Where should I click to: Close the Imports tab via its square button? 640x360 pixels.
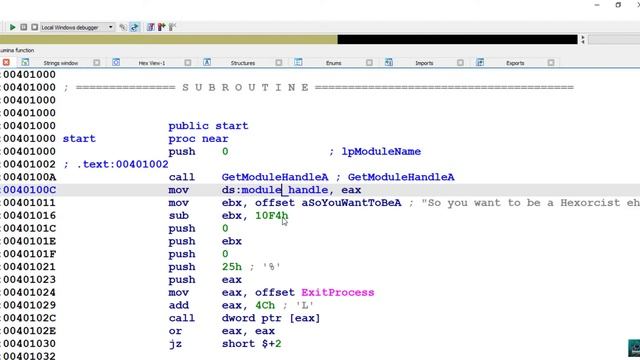click(460, 63)
